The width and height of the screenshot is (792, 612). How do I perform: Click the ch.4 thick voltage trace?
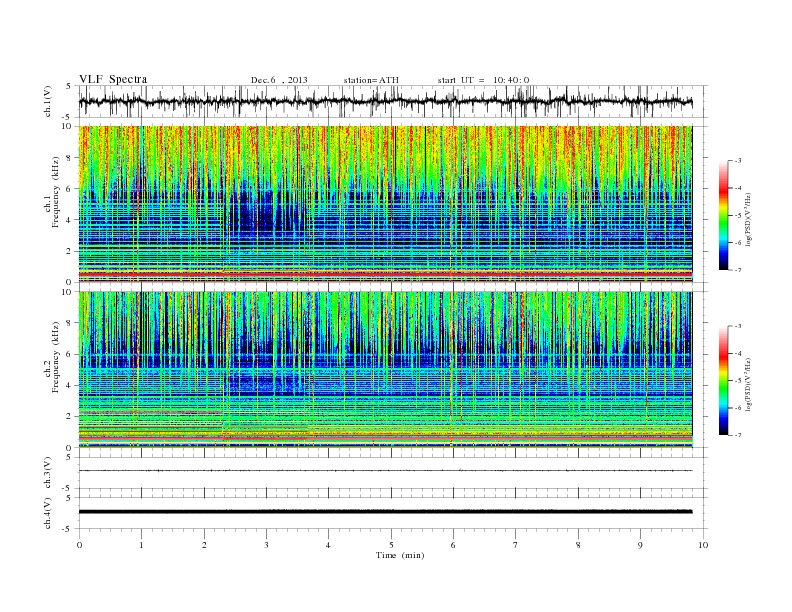(385, 512)
